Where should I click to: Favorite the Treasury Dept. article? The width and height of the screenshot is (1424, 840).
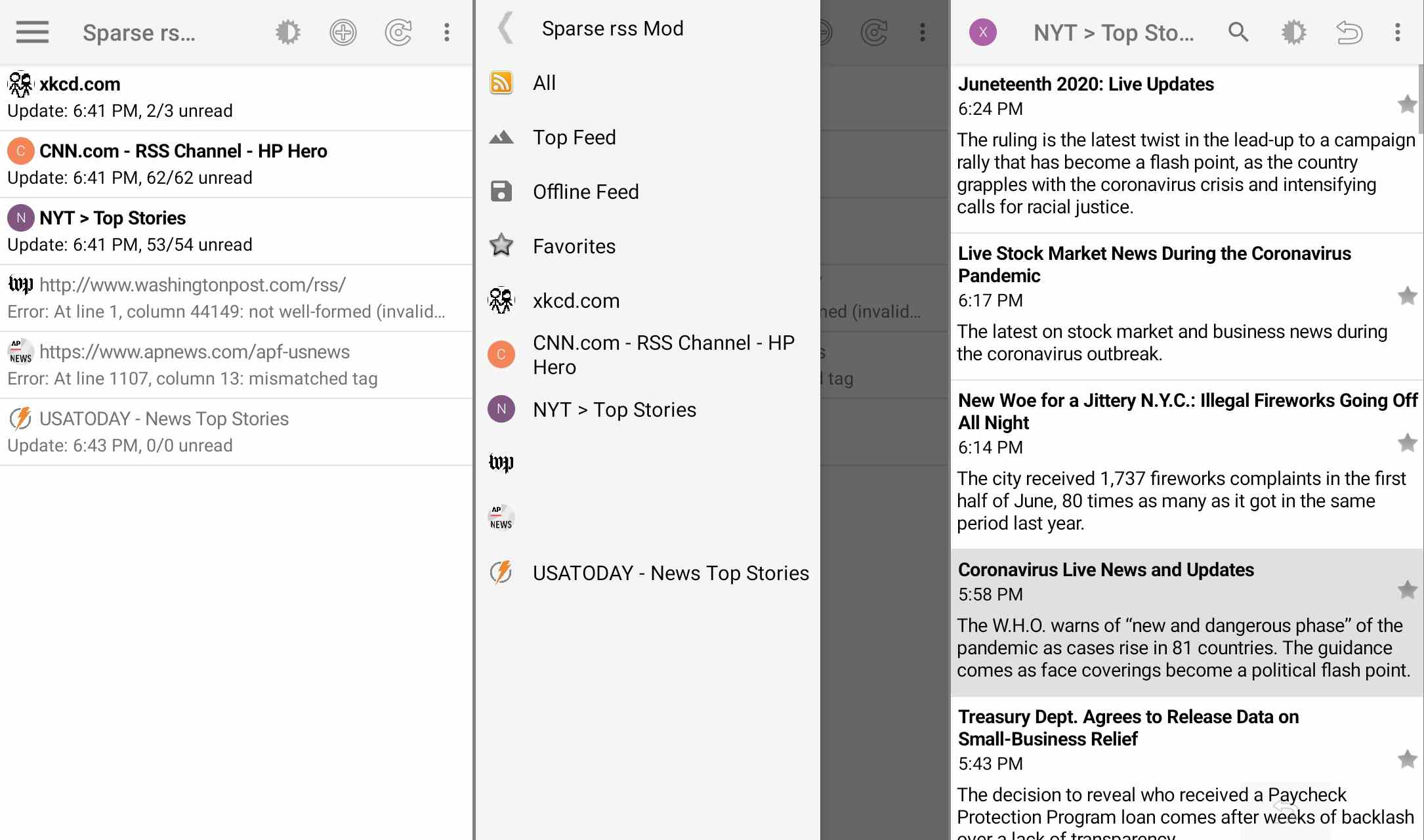click(1407, 759)
